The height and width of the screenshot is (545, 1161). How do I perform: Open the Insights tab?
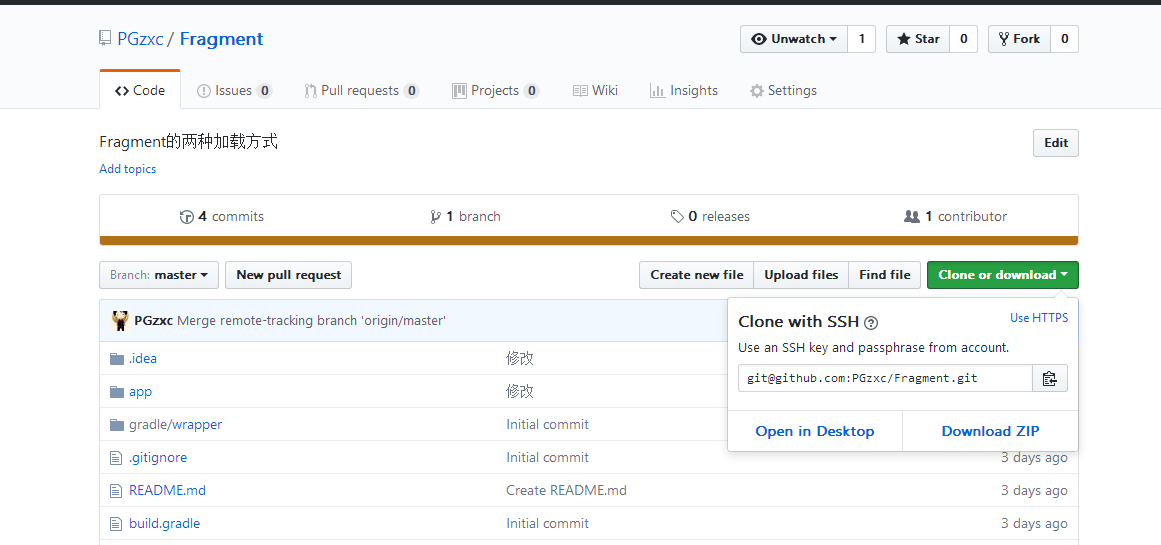point(683,90)
